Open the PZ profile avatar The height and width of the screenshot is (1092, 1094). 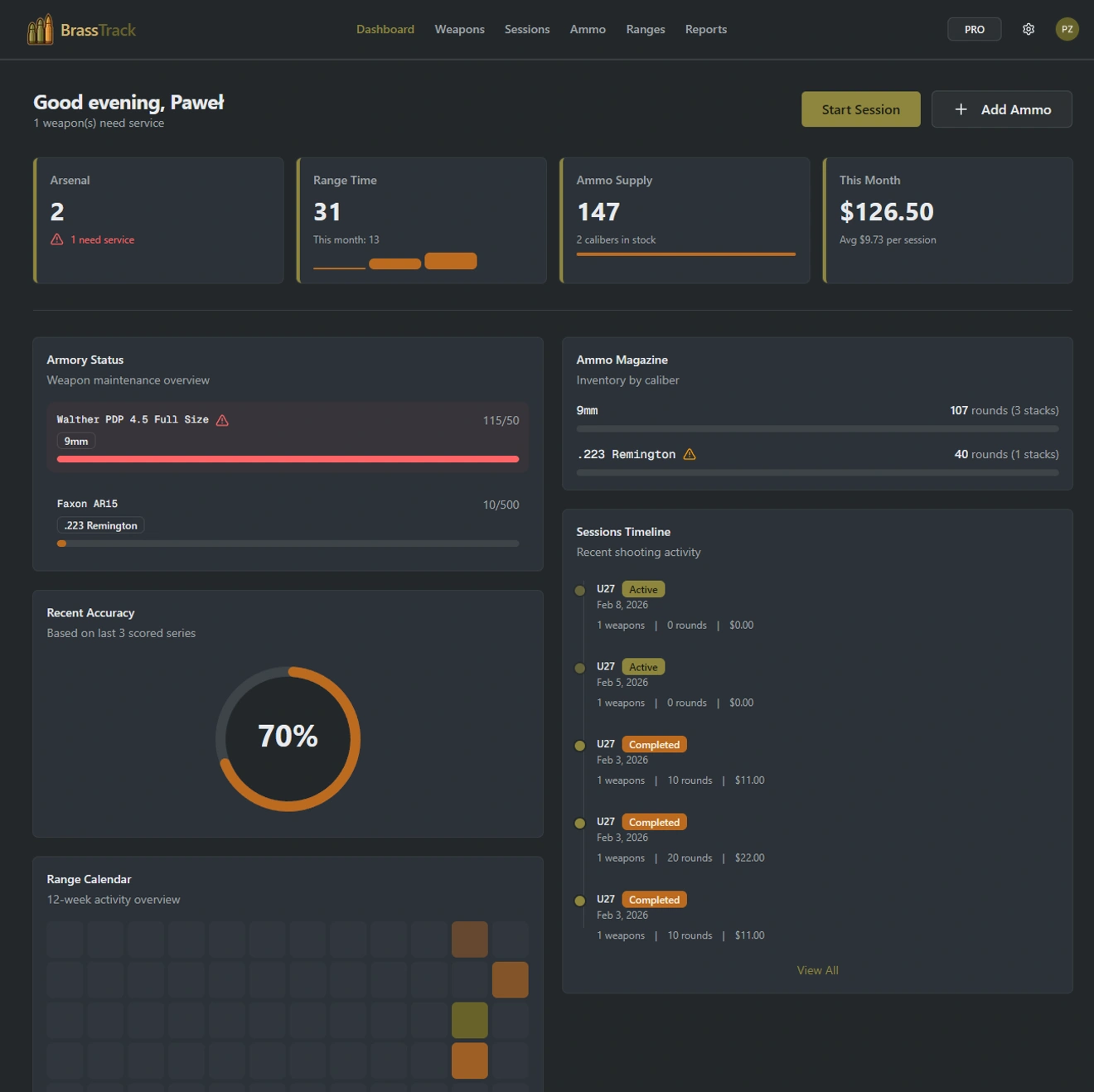pyautogui.click(x=1067, y=28)
